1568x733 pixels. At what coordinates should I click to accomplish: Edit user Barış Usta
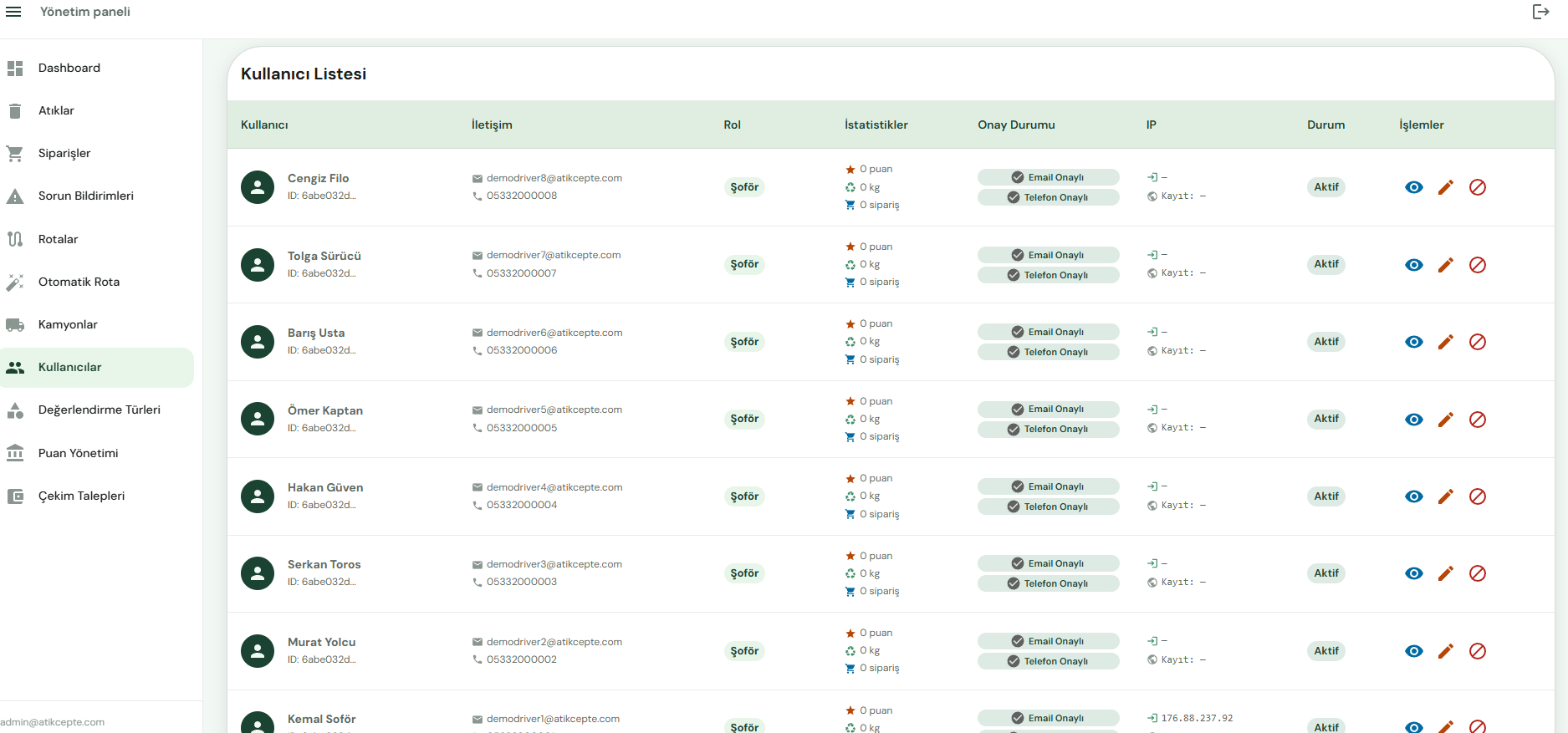1446,342
